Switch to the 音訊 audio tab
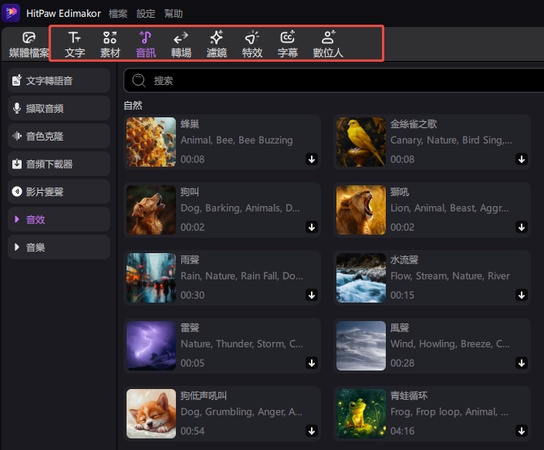 [146, 44]
